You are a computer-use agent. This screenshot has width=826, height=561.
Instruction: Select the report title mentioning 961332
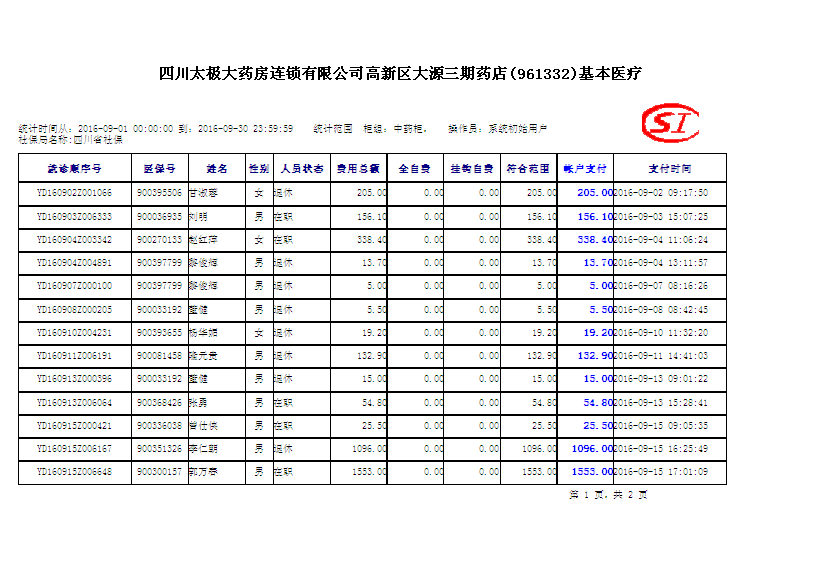coord(400,73)
